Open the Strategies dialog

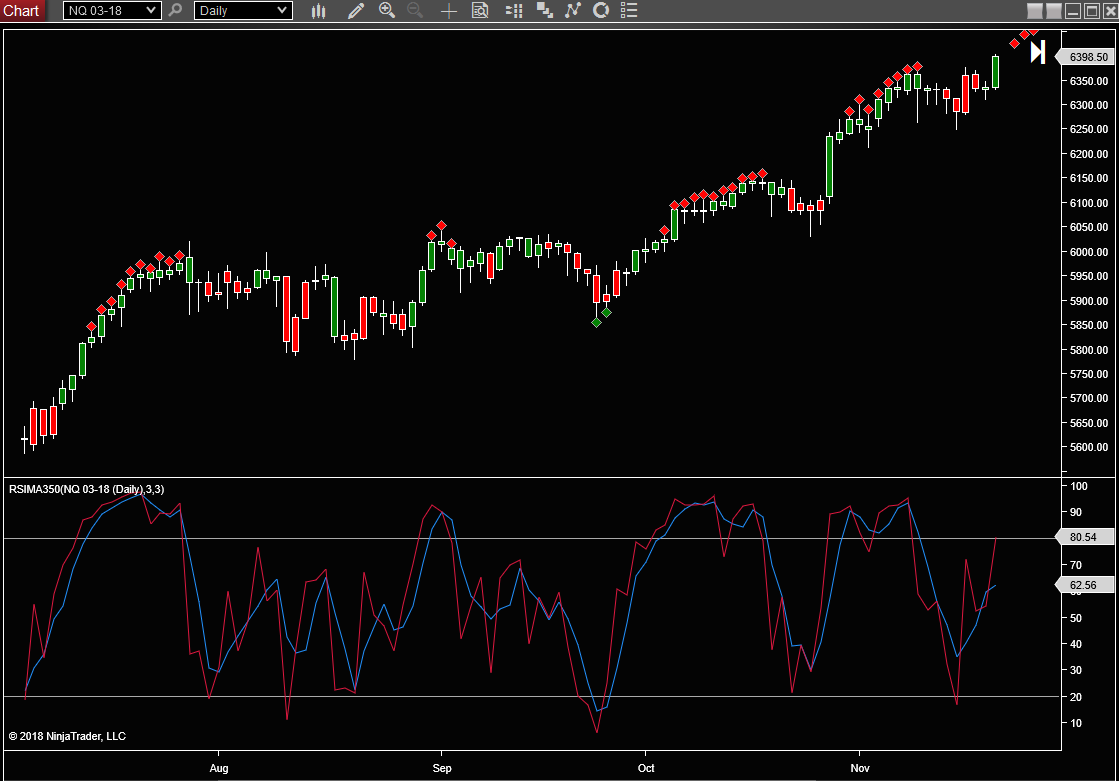pos(601,11)
